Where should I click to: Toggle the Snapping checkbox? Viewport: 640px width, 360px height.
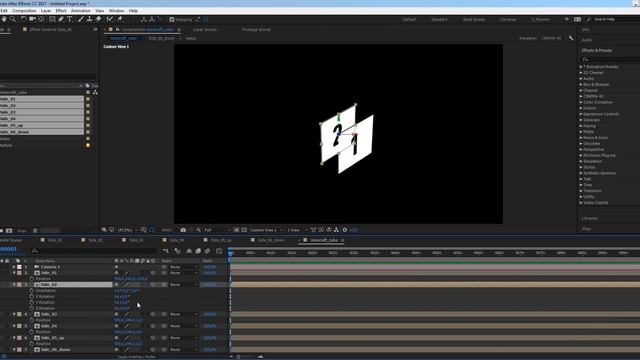172,20
